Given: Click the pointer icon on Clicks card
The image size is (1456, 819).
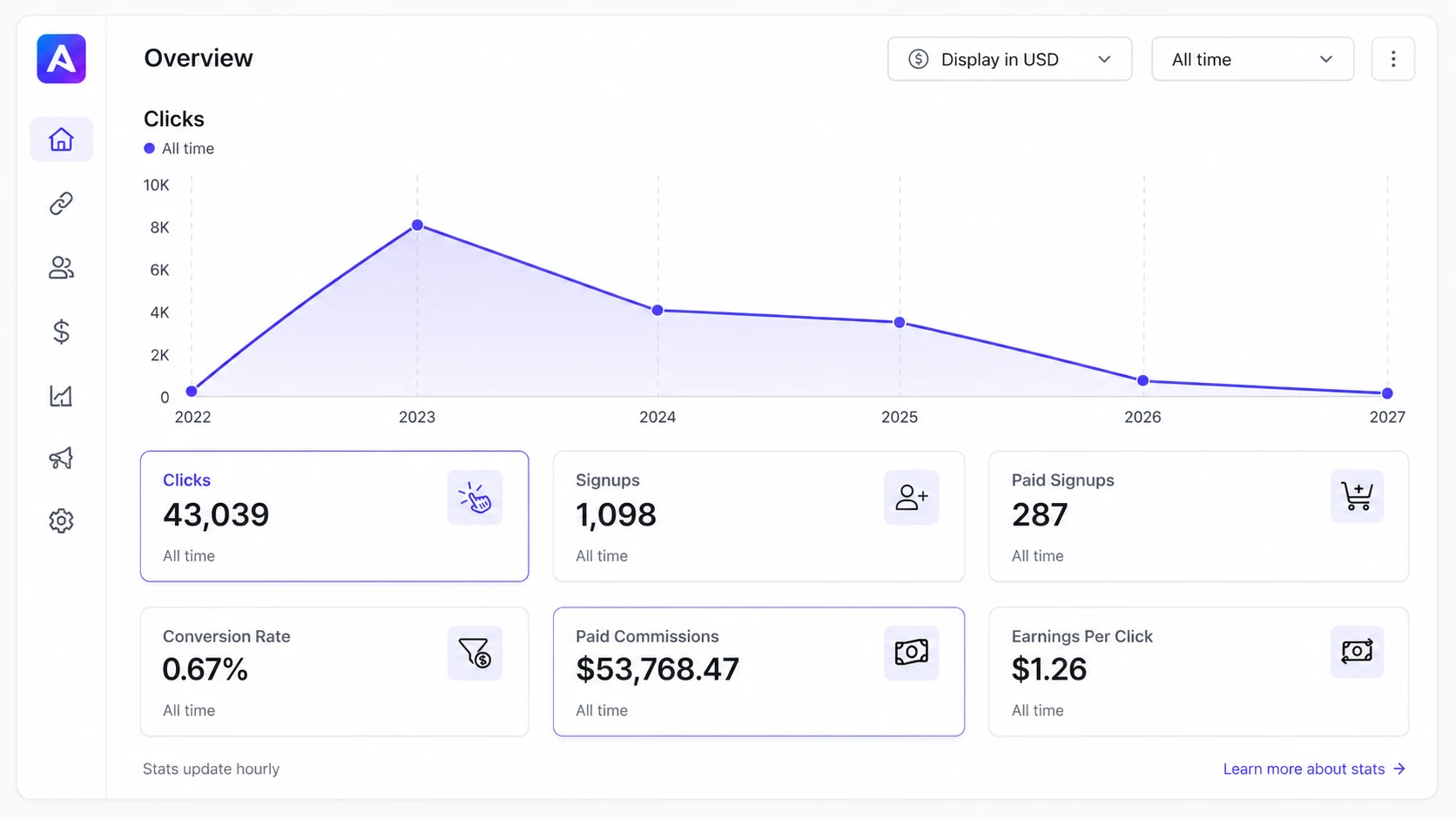Looking at the screenshot, I should (475, 497).
